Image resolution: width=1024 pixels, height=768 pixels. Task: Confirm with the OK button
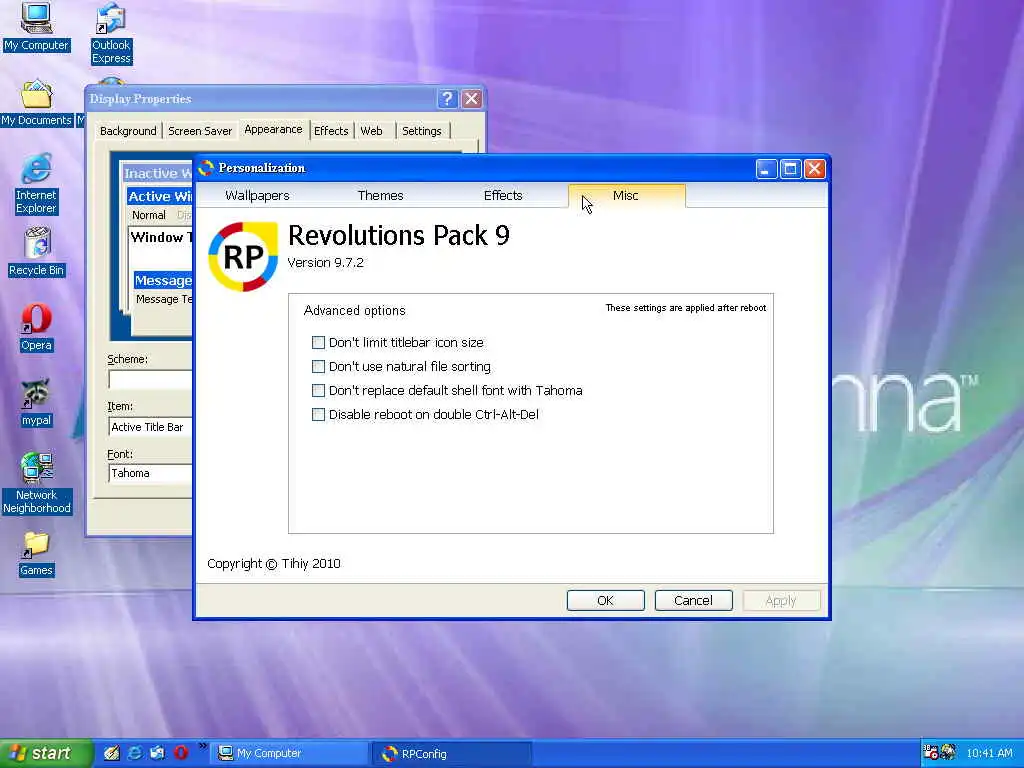click(605, 600)
